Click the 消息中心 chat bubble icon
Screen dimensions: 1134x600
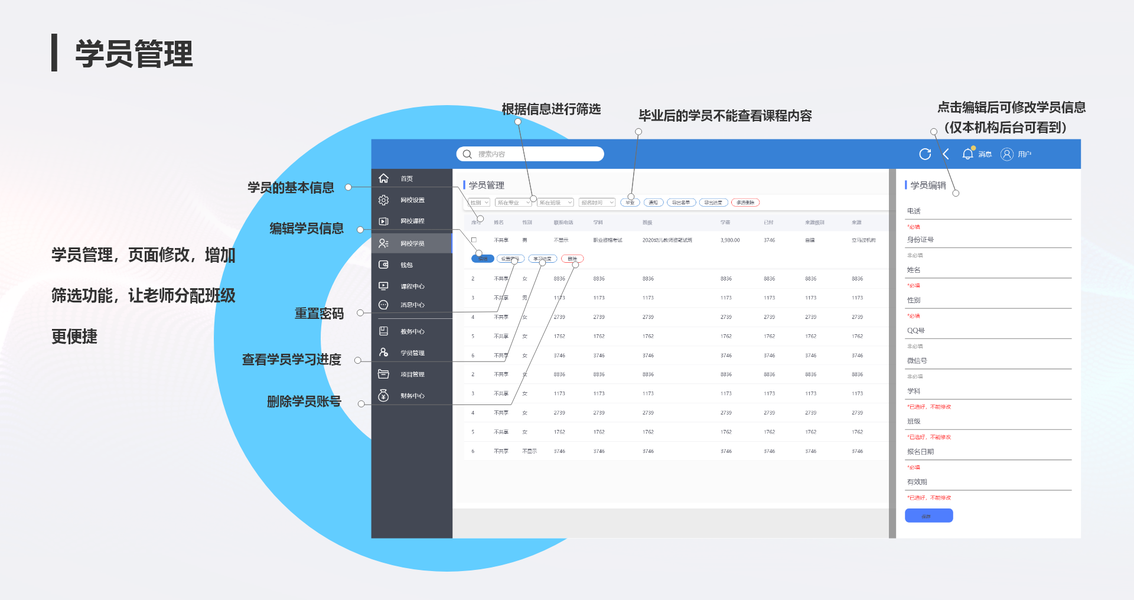click(383, 305)
